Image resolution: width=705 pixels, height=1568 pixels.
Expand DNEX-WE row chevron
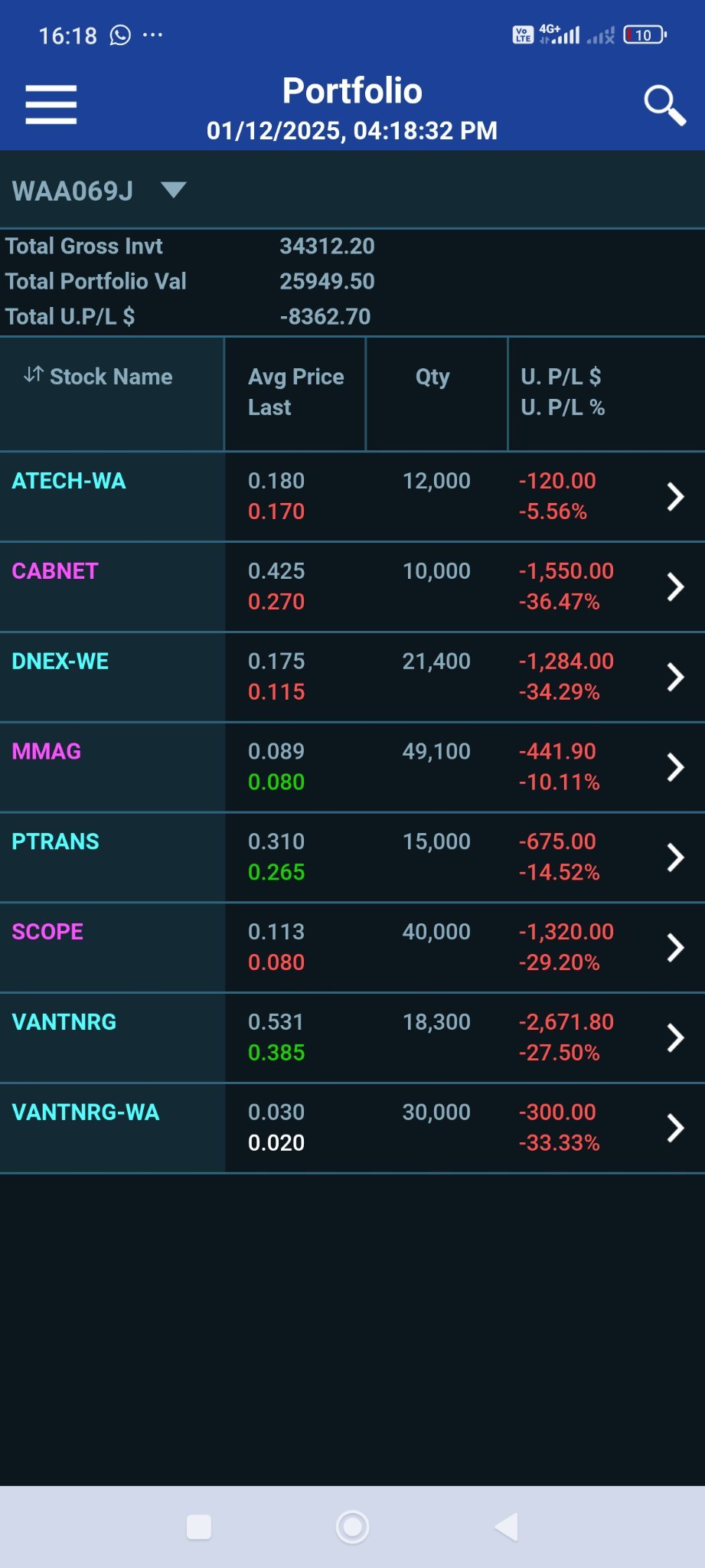[x=675, y=677]
